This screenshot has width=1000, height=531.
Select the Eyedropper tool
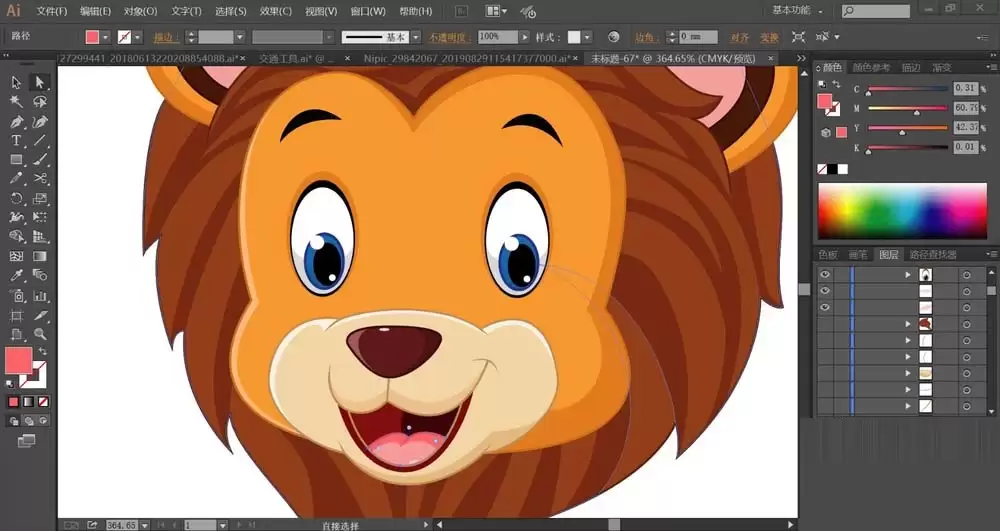17,276
